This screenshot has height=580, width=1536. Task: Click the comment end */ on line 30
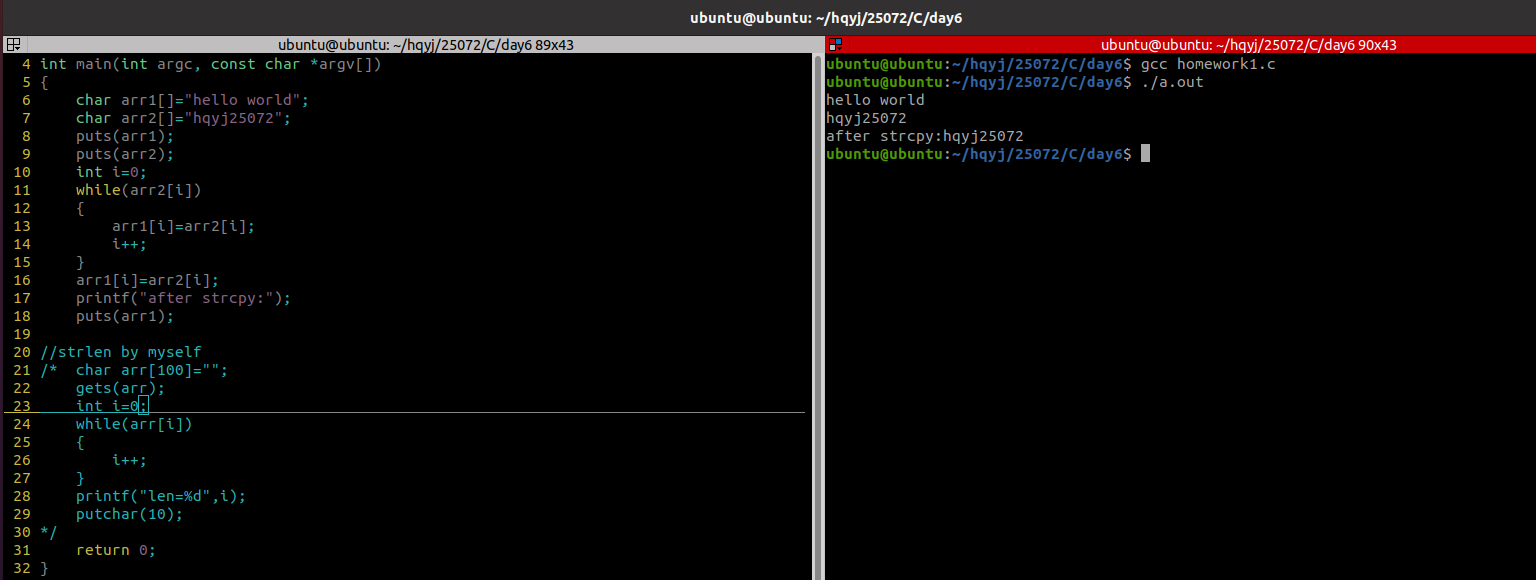[49, 532]
